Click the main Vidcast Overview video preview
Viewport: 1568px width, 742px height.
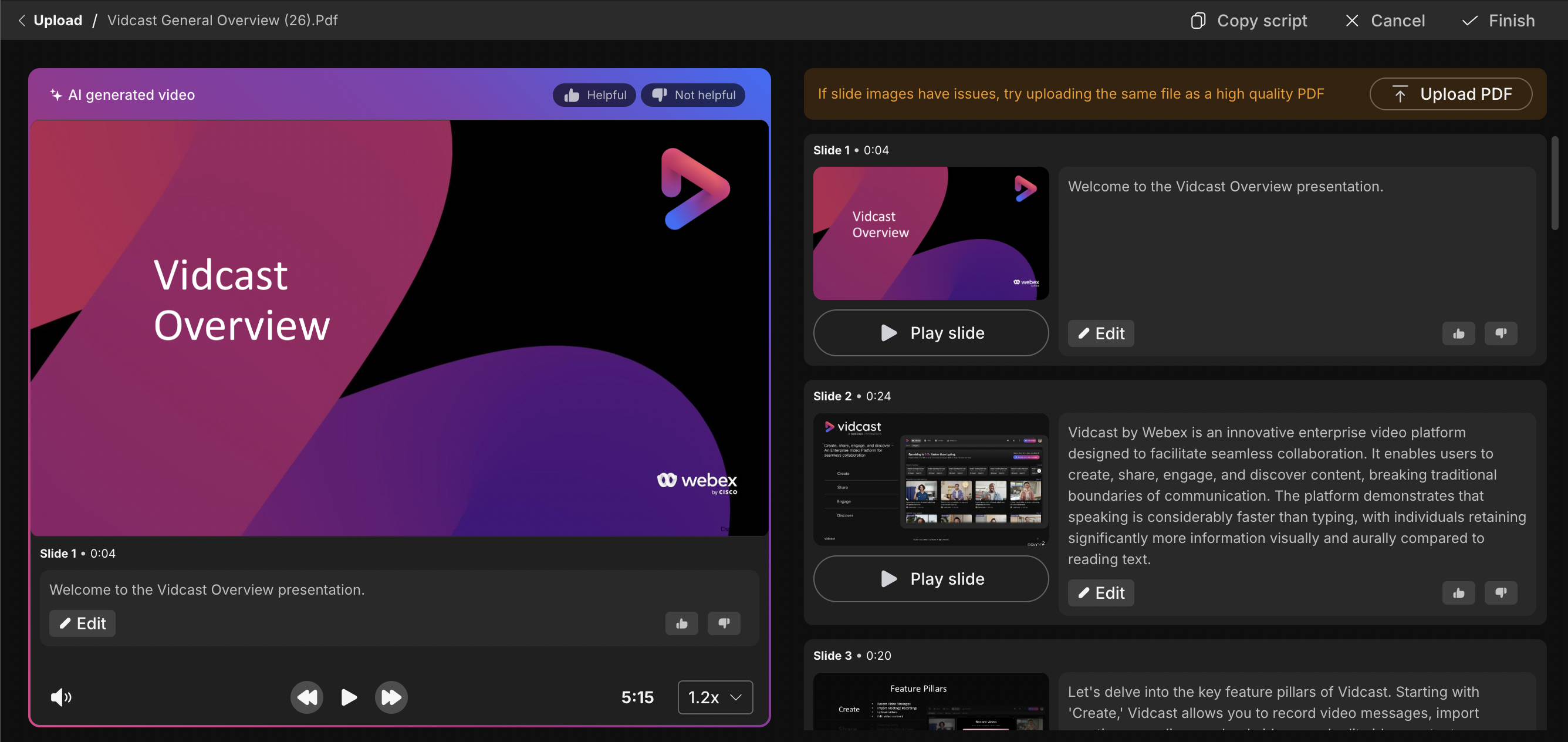[x=399, y=328]
